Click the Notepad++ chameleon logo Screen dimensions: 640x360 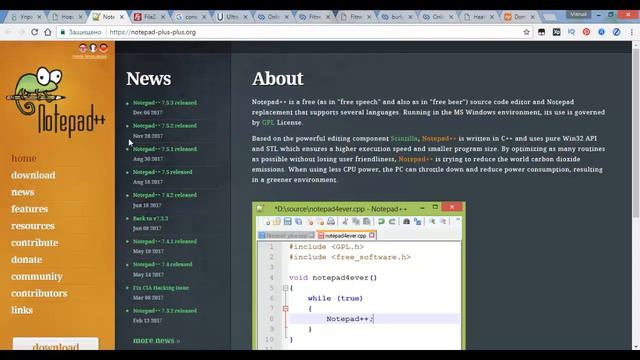click(x=56, y=102)
